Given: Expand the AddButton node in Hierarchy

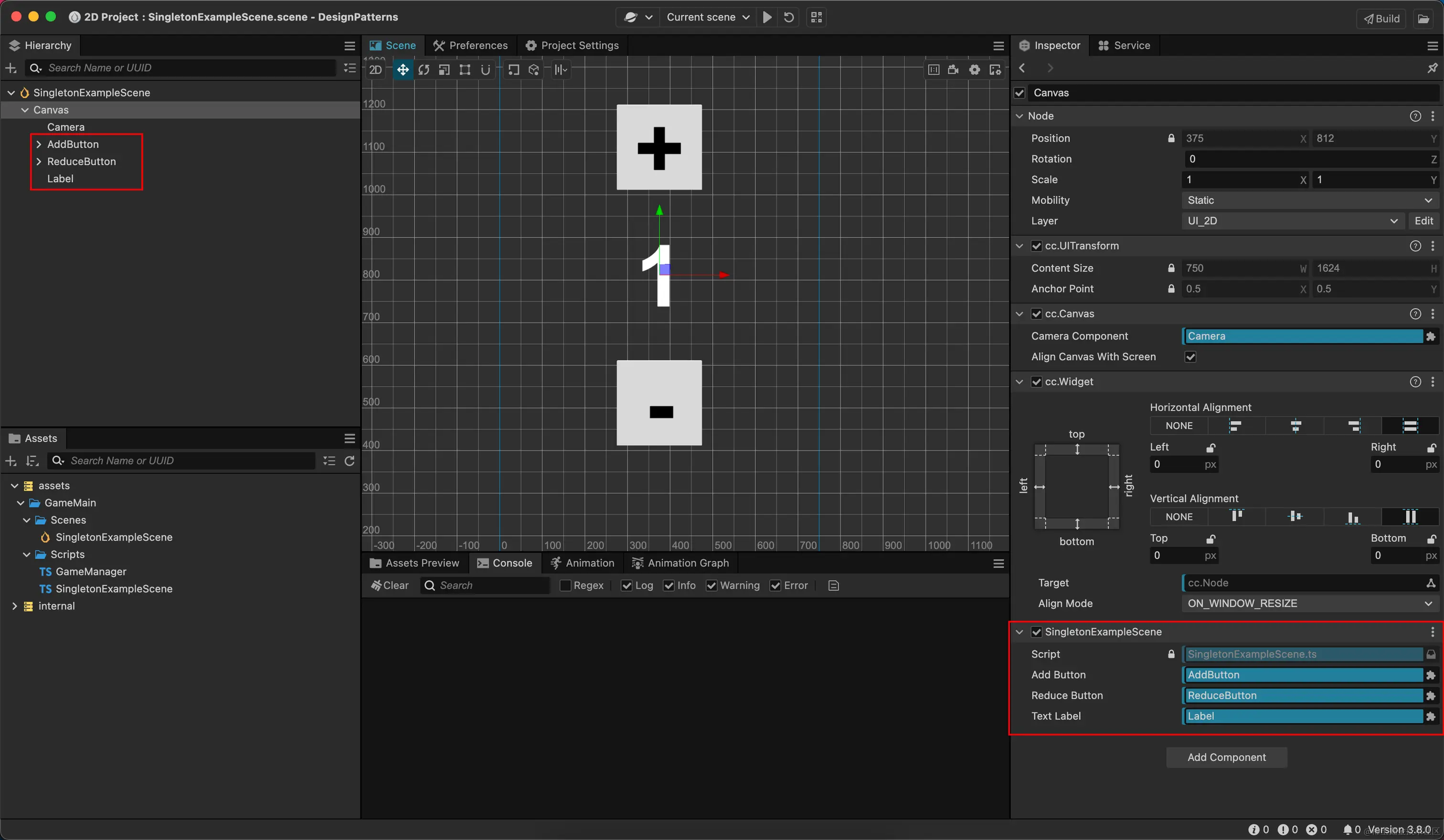Looking at the screenshot, I should (x=39, y=144).
